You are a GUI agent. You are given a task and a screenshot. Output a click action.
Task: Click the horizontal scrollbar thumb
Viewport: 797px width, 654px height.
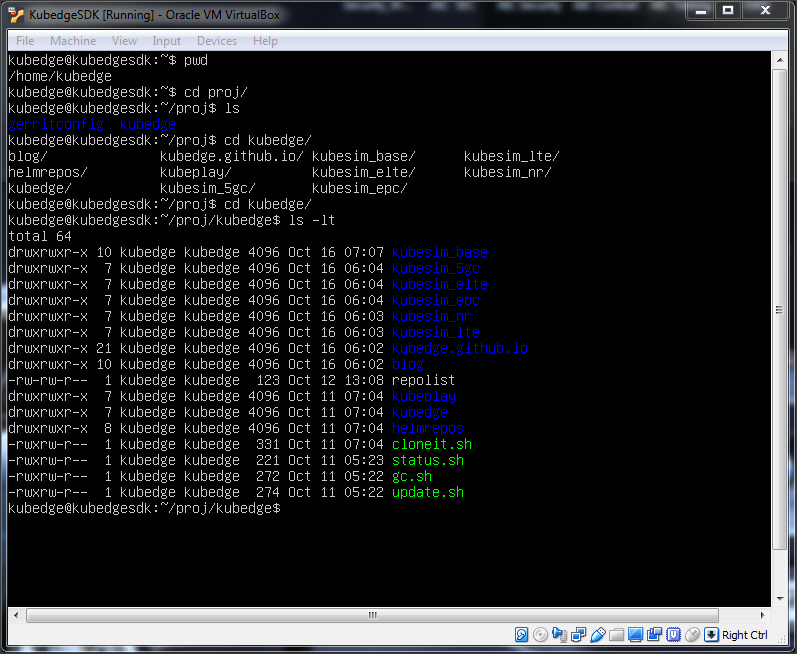(x=373, y=615)
